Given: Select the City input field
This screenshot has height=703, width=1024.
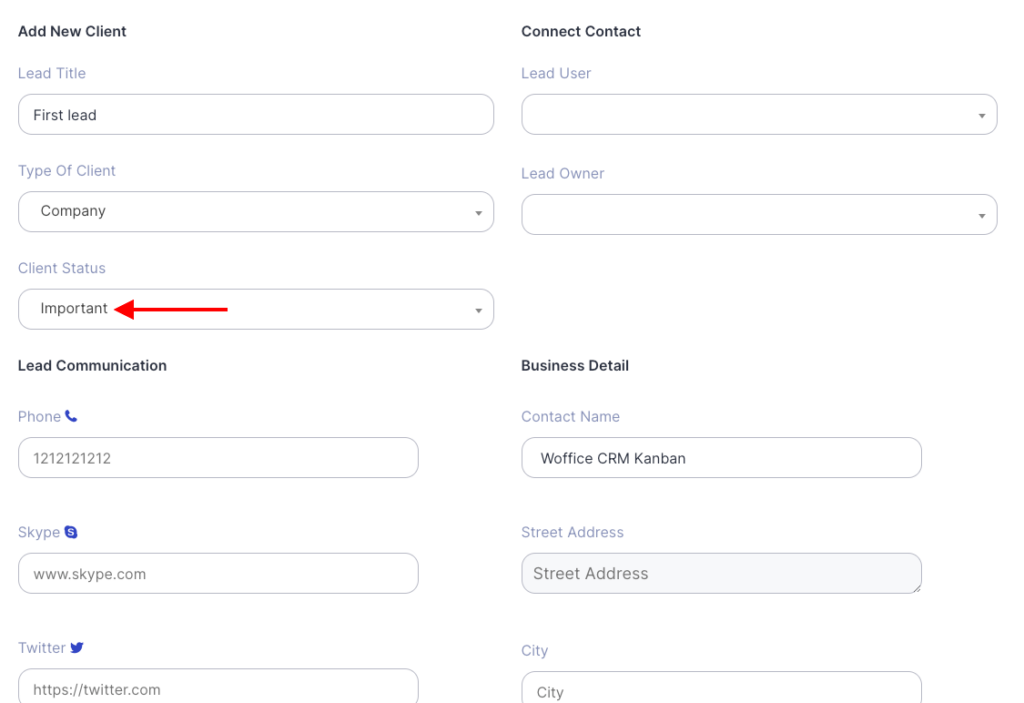Looking at the screenshot, I should (x=721, y=690).
